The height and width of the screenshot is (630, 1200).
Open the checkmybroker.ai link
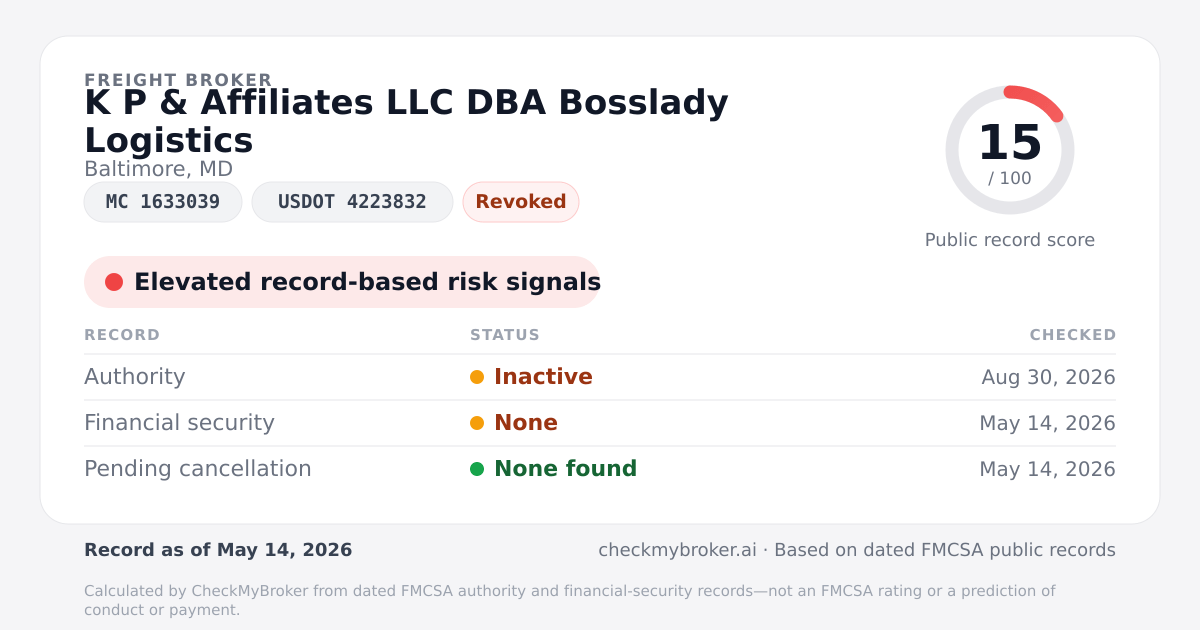[677, 550]
